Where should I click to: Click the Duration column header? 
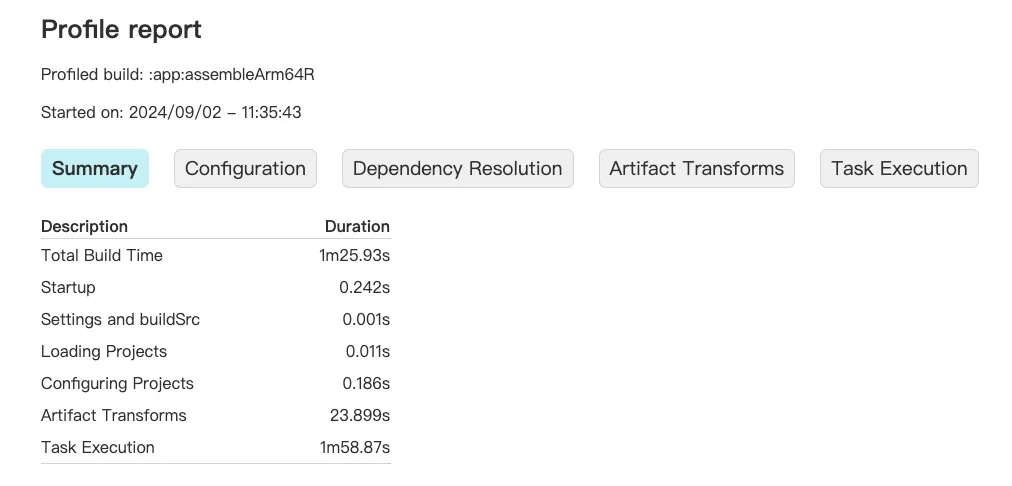(x=357, y=227)
